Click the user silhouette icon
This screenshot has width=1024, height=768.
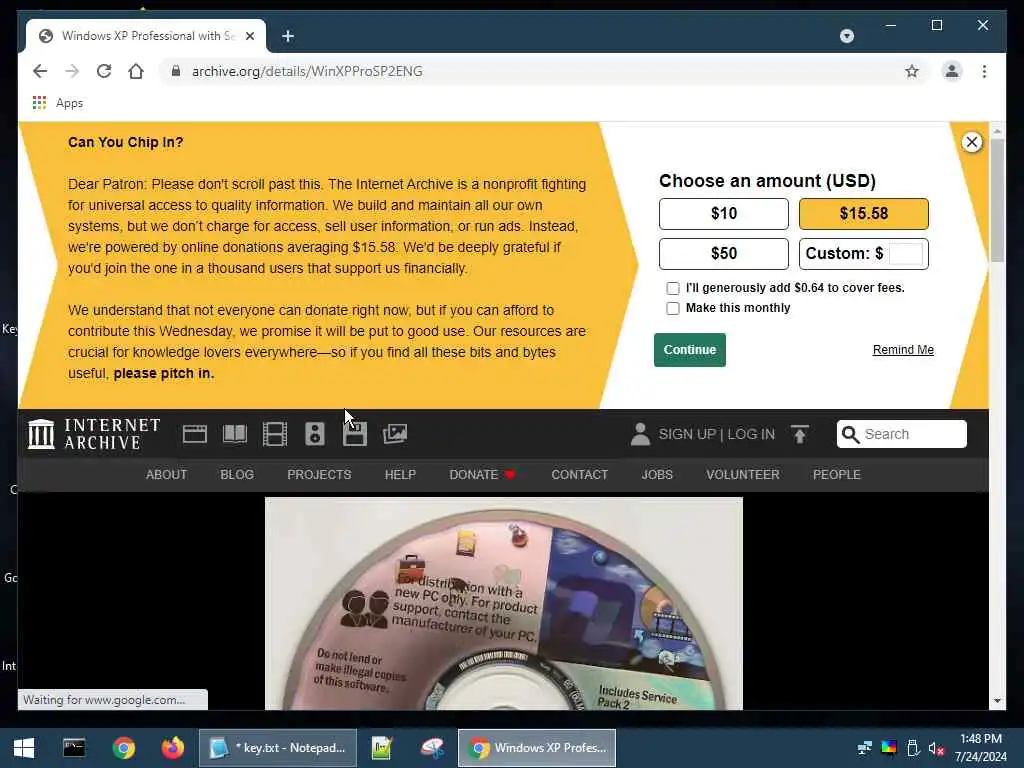640,434
